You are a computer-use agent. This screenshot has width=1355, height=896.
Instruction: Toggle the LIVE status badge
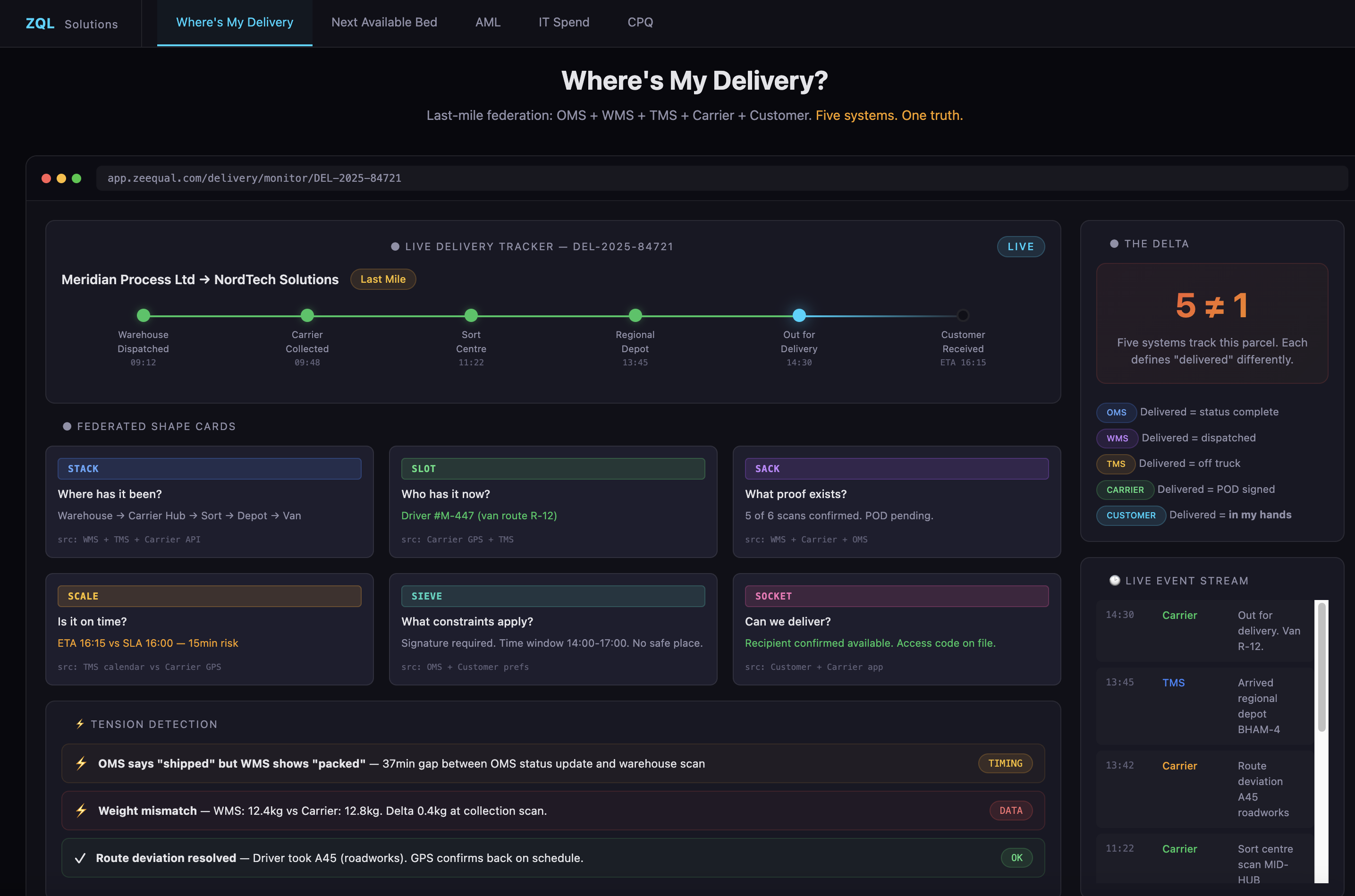coord(1021,246)
